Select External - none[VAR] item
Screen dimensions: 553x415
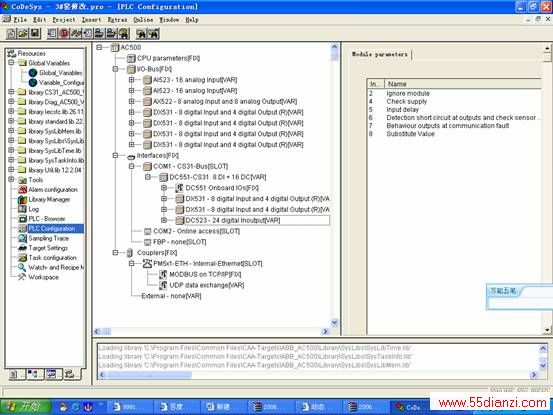171,296
